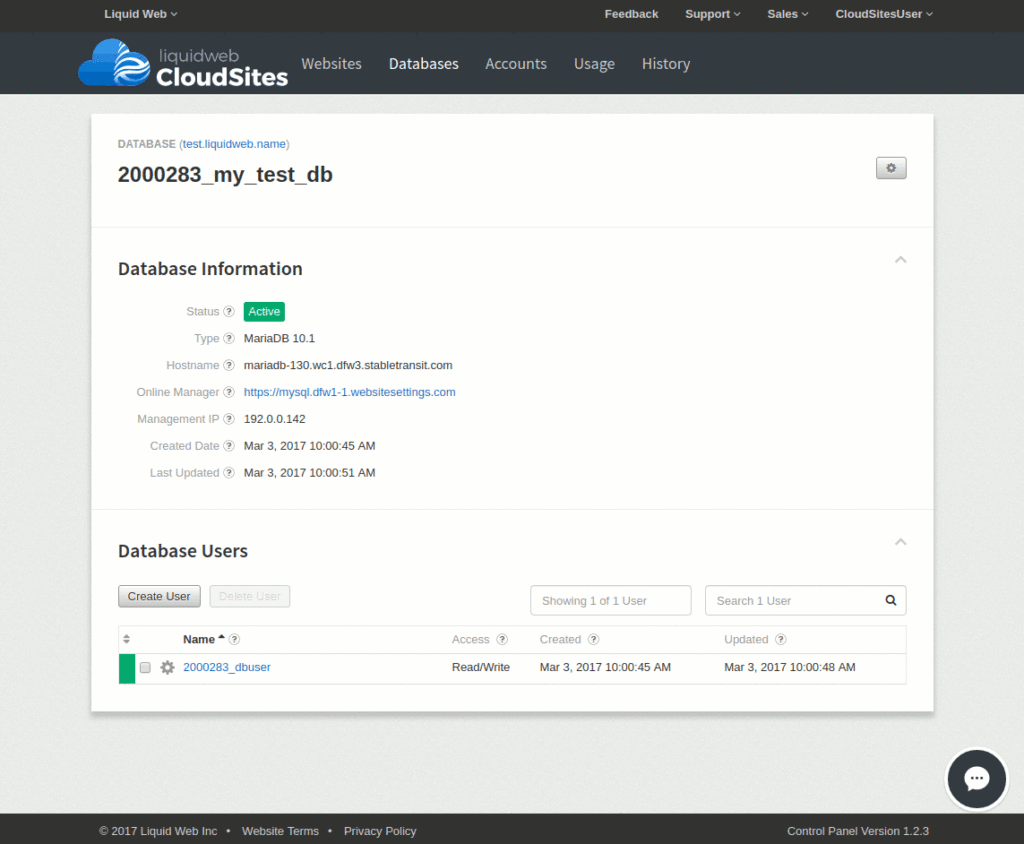Click the Created Date help icon
This screenshot has height=844, width=1024.
pyautogui.click(x=229, y=446)
